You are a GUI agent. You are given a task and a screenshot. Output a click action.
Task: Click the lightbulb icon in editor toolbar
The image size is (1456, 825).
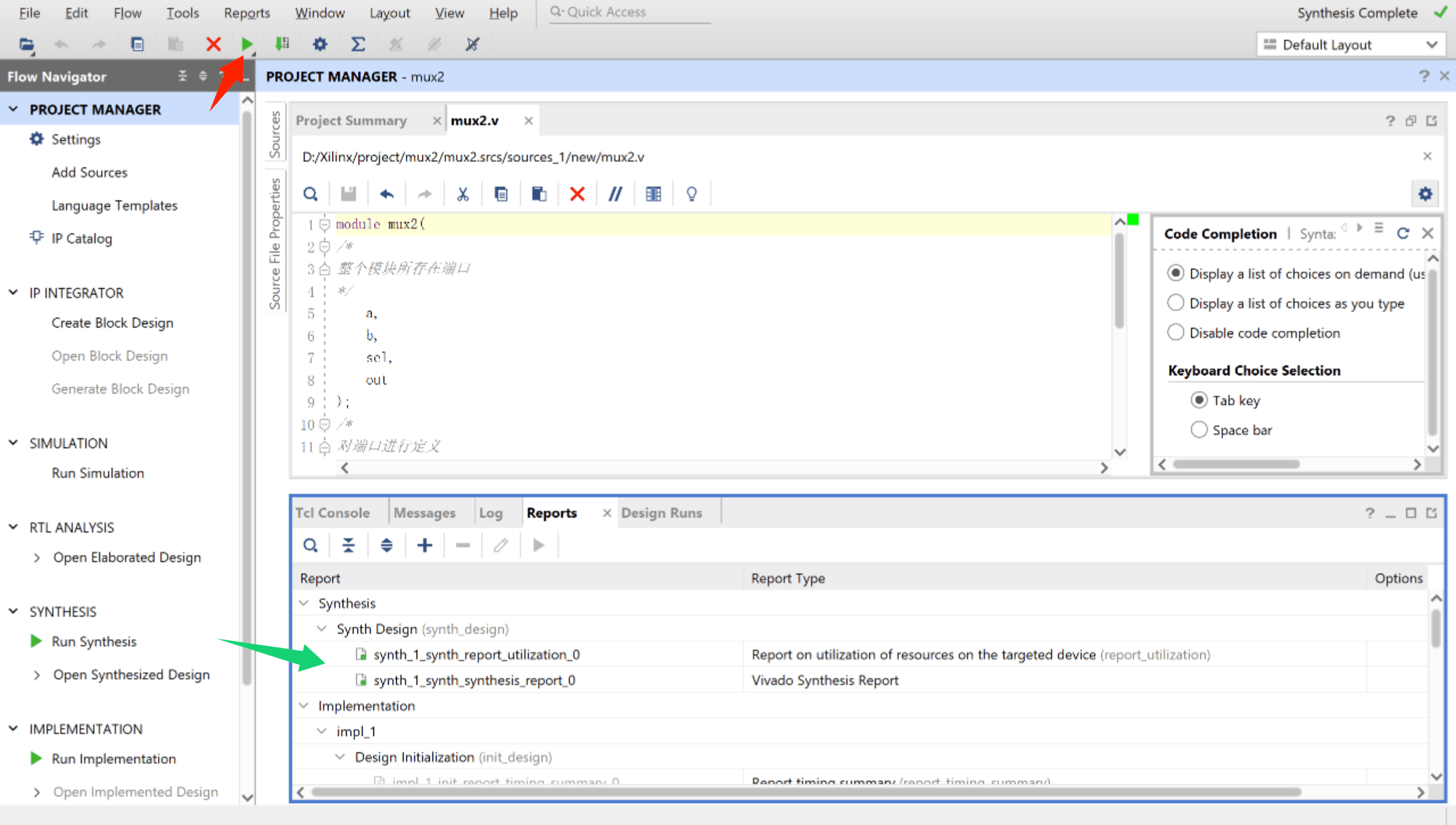pyautogui.click(x=691, y=194)
